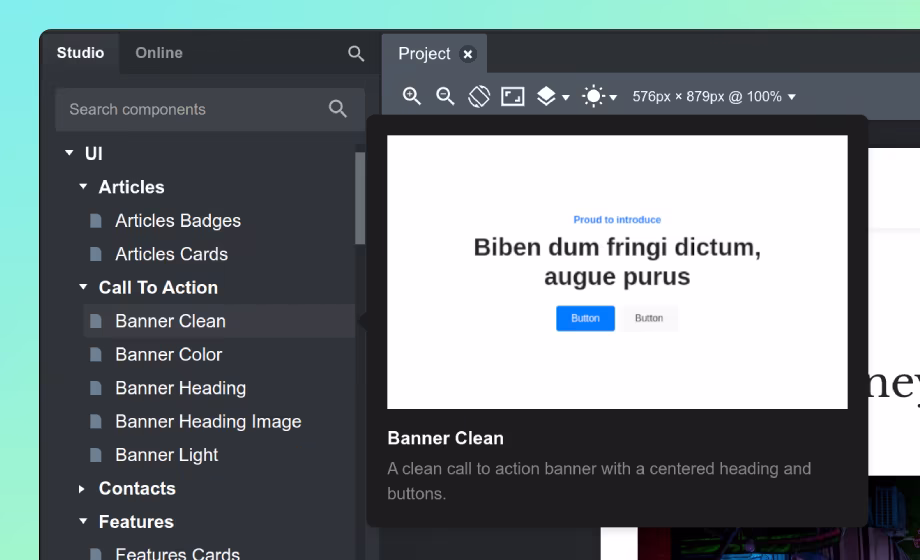Screen dimensions: 920x560
Task: Click the components panel scrollbar
Action: (x=360, y=200)
